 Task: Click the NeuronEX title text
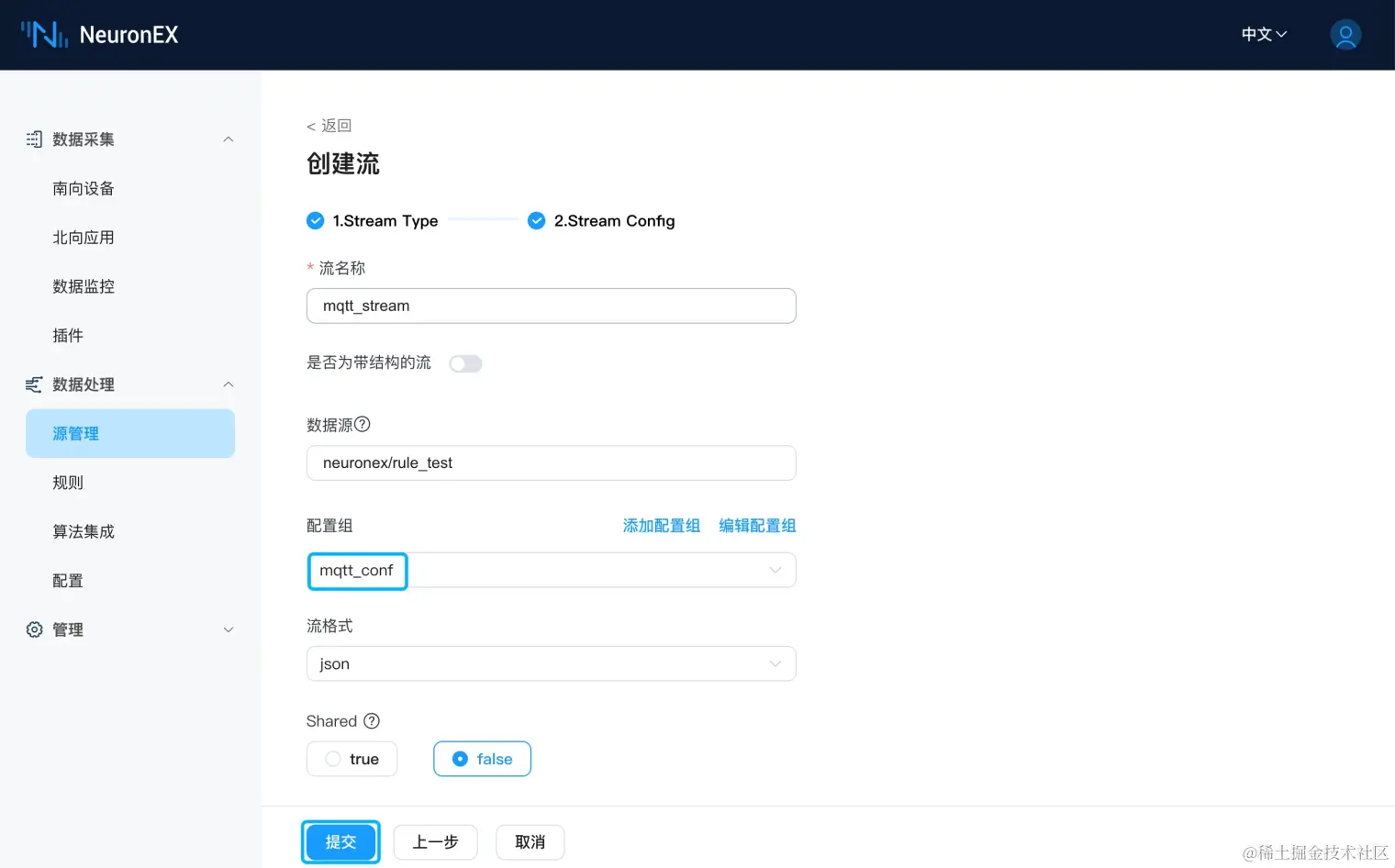[128, 35]
